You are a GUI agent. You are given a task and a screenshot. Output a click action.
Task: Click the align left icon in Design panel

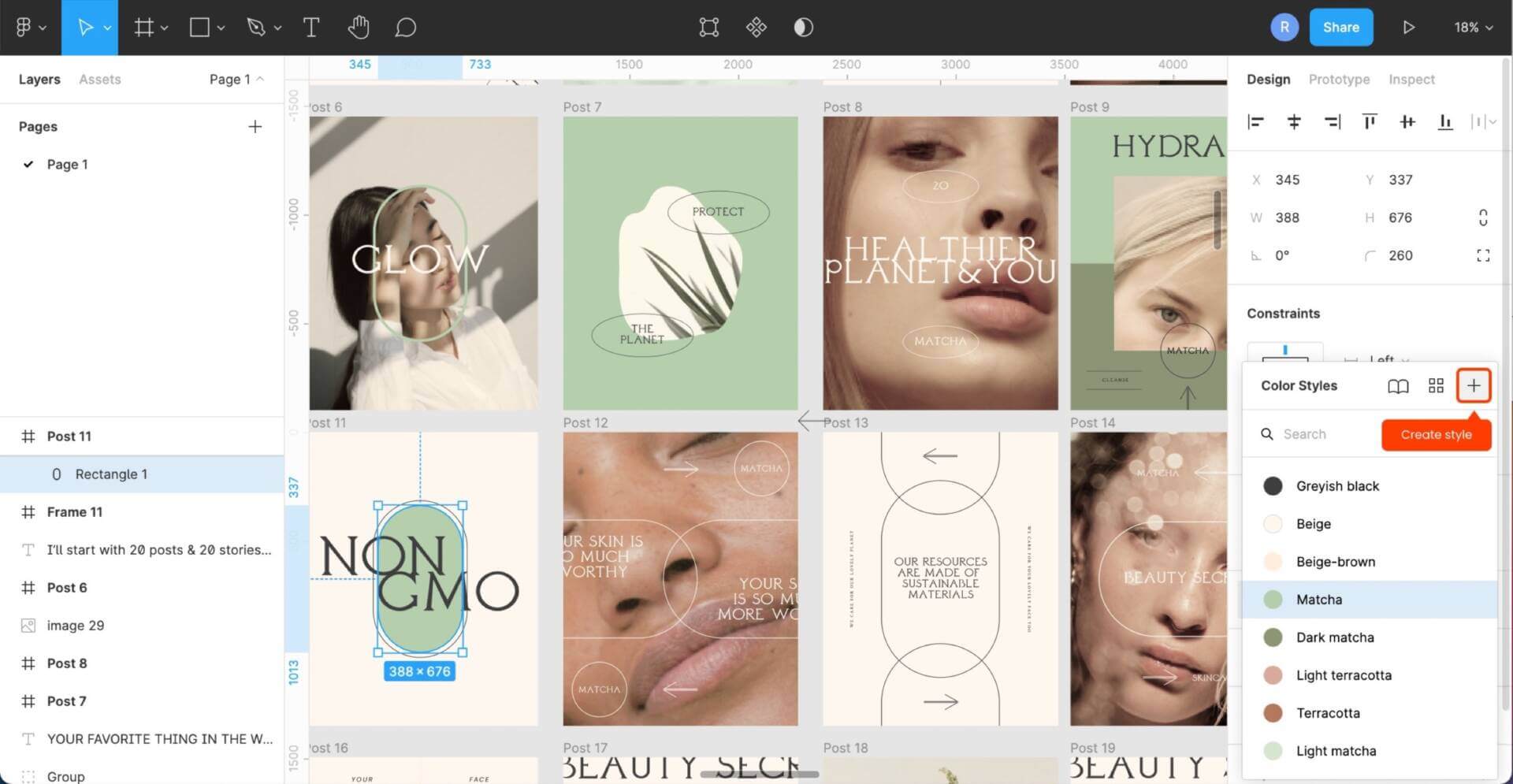(x=1256, y=122)
